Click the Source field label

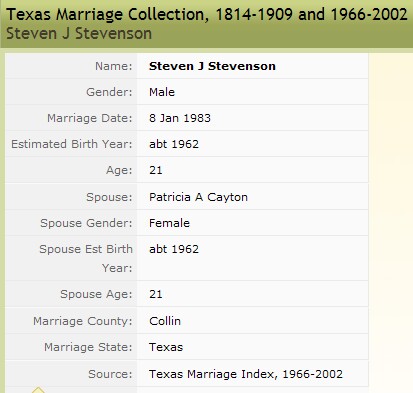coord(110,374)
